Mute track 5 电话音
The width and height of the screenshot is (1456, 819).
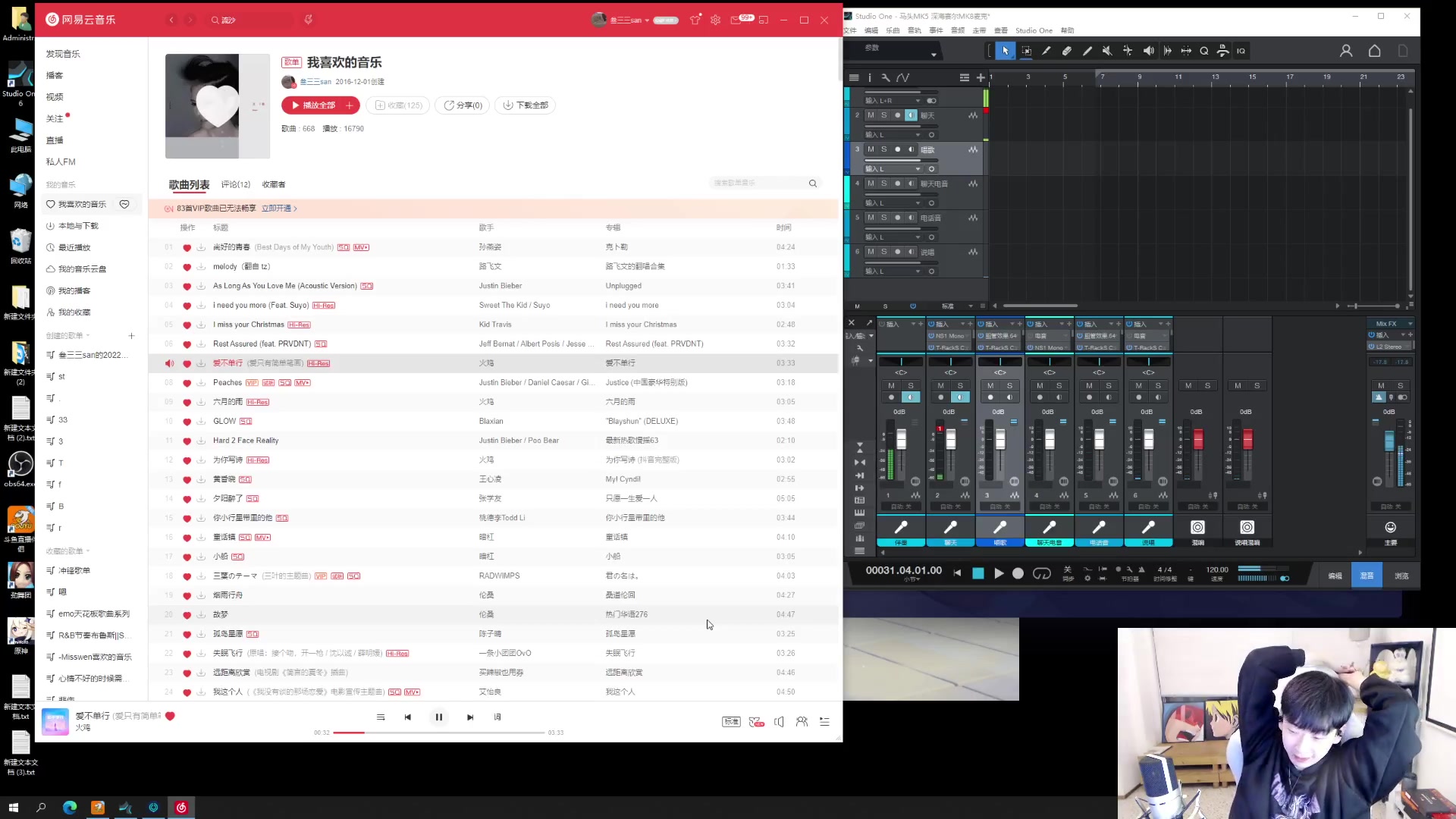pyautogui.click(x=870, y=218)
